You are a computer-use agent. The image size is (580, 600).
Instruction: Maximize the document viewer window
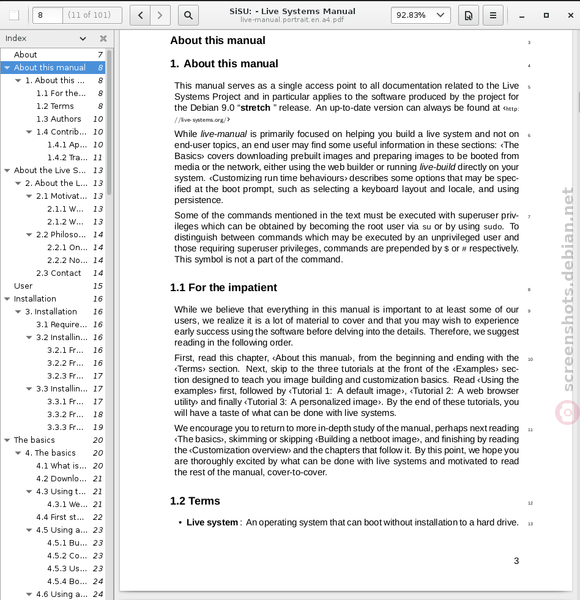tap(546, 15)
